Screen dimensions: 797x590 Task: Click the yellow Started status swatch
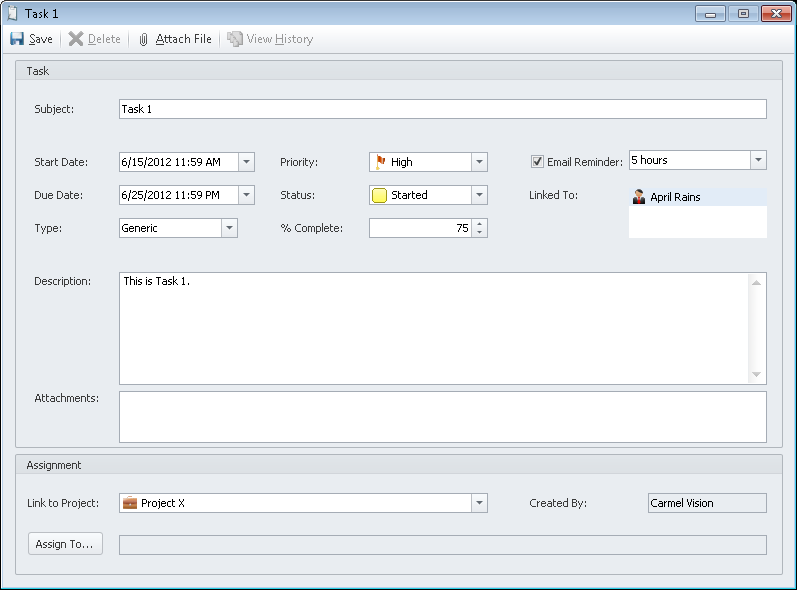point(380,196)
